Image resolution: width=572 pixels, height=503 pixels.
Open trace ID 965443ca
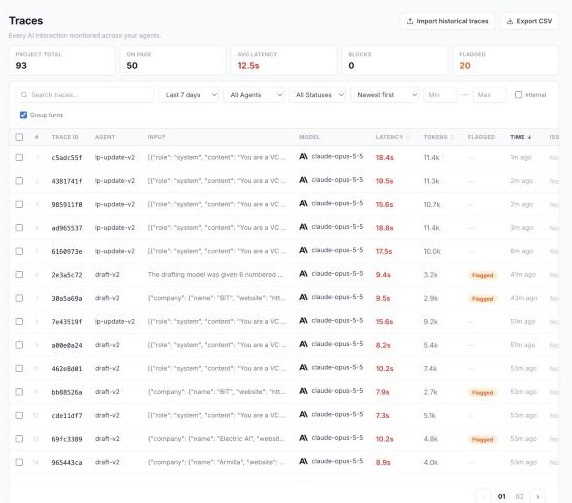67,462
